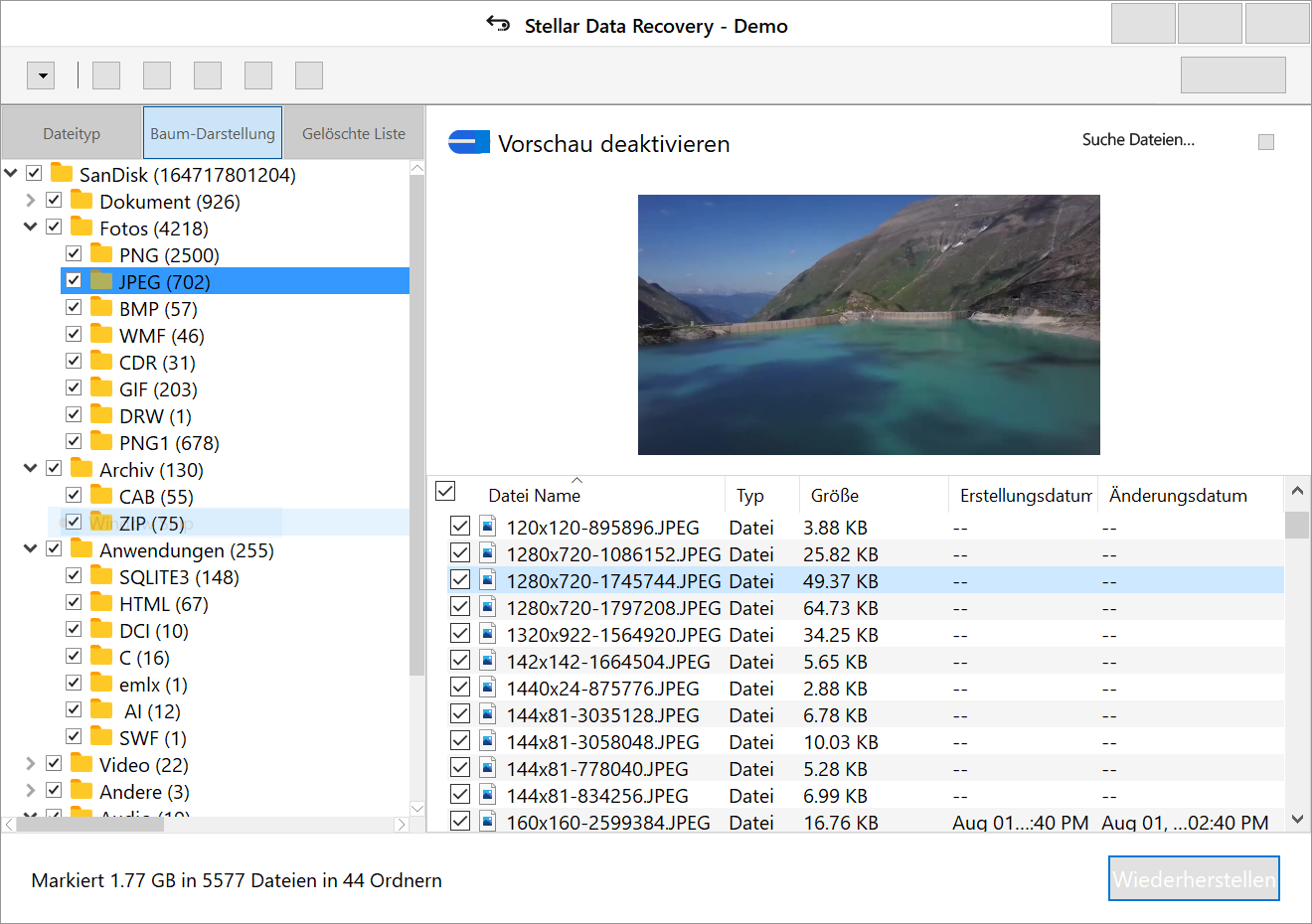Click the file icon of 1280x720-1086152.JPEG
Image resolution: width=1312 pixels, height=924 pixels.
[x=487, y=552]
